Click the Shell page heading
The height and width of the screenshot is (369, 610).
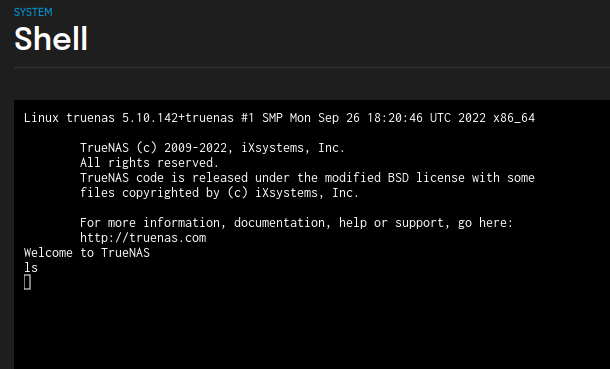(51, 39)
